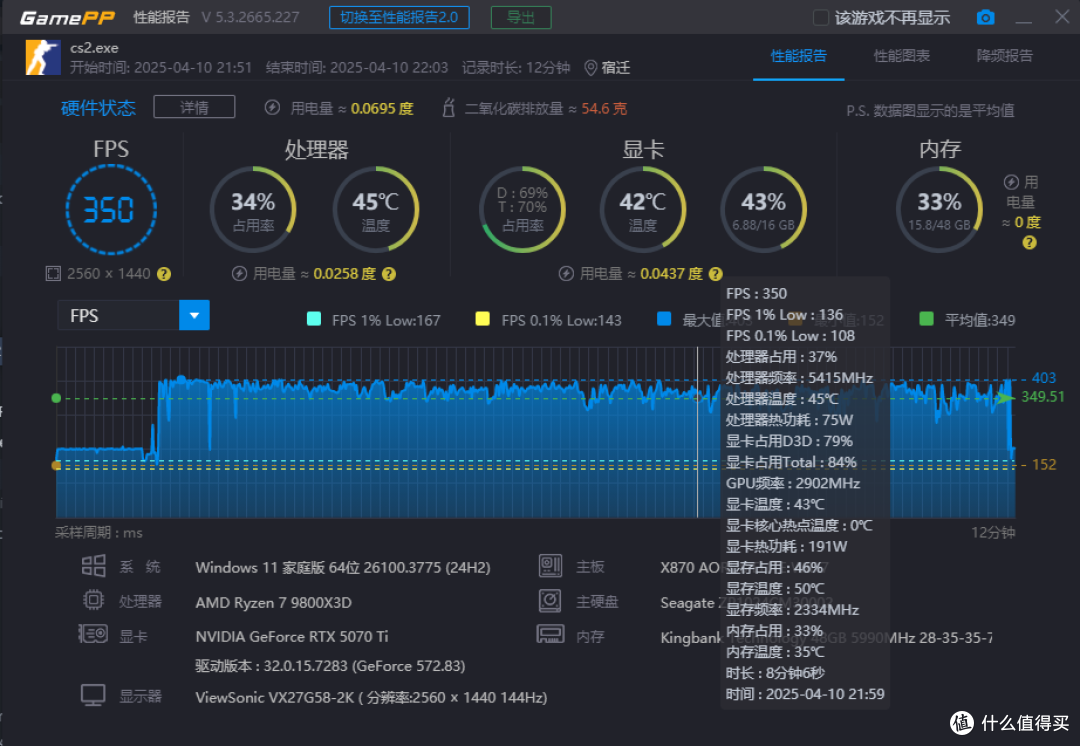Open the FPS chart type dropdown arrow

(x=194, y=315)
